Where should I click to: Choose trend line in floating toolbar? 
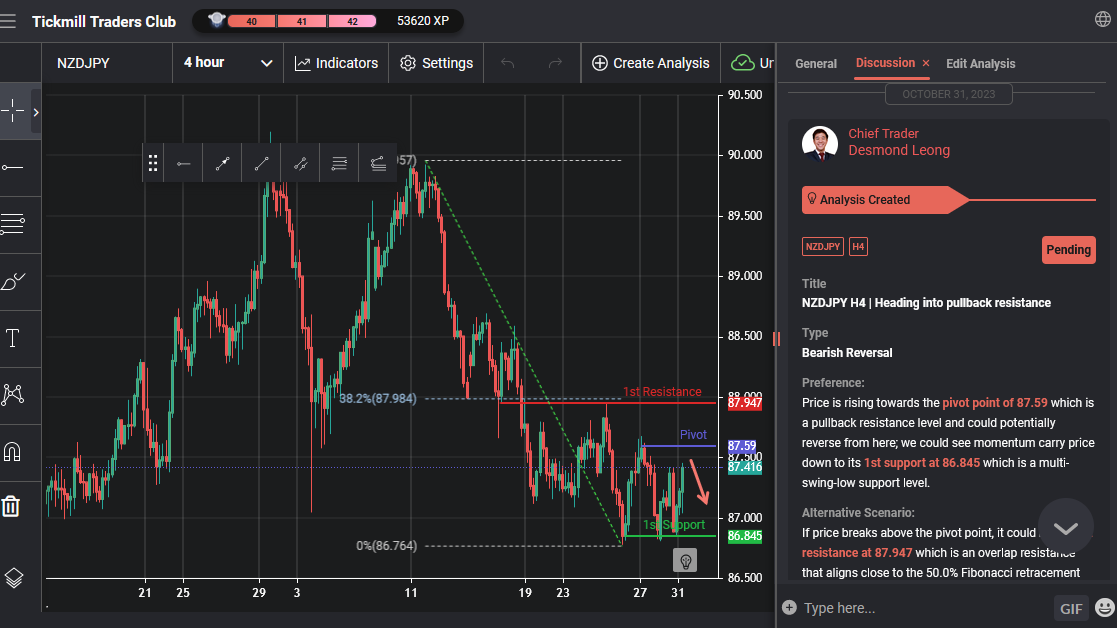[x=261, y=163]
